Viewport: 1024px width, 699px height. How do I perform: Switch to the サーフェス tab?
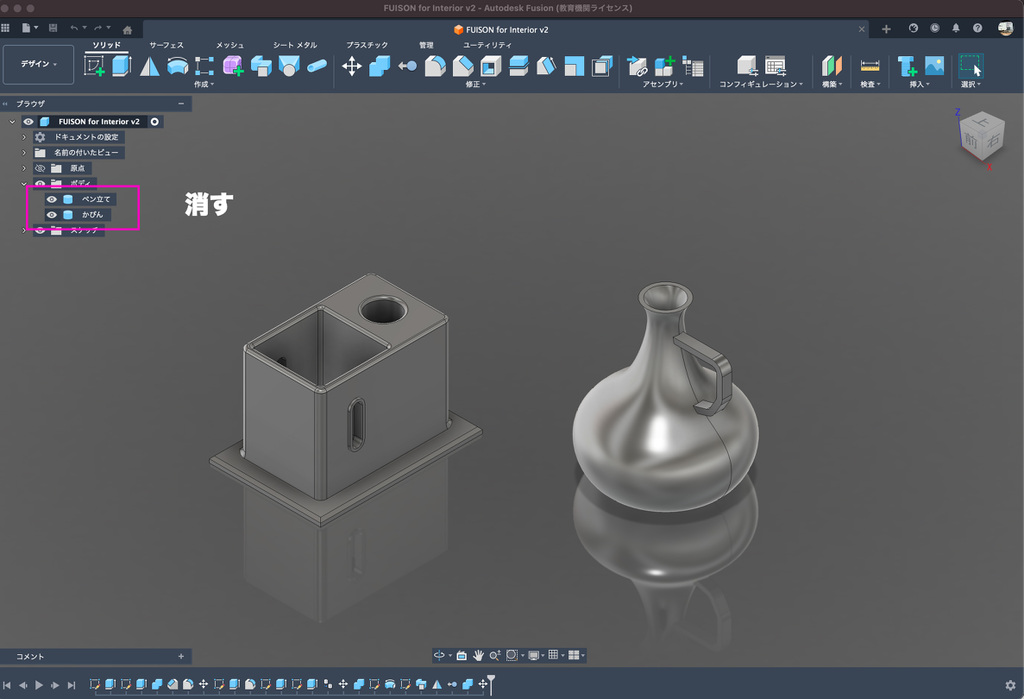point(166,45)
